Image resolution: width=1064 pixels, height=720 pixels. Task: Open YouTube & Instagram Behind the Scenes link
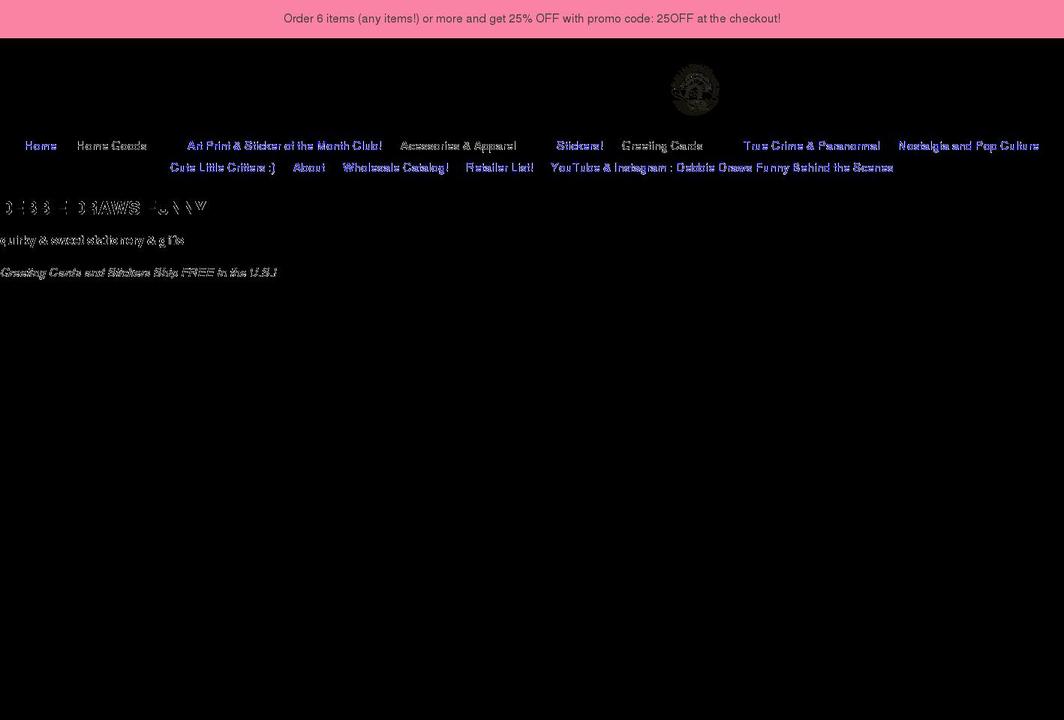(x=722, y=168)
